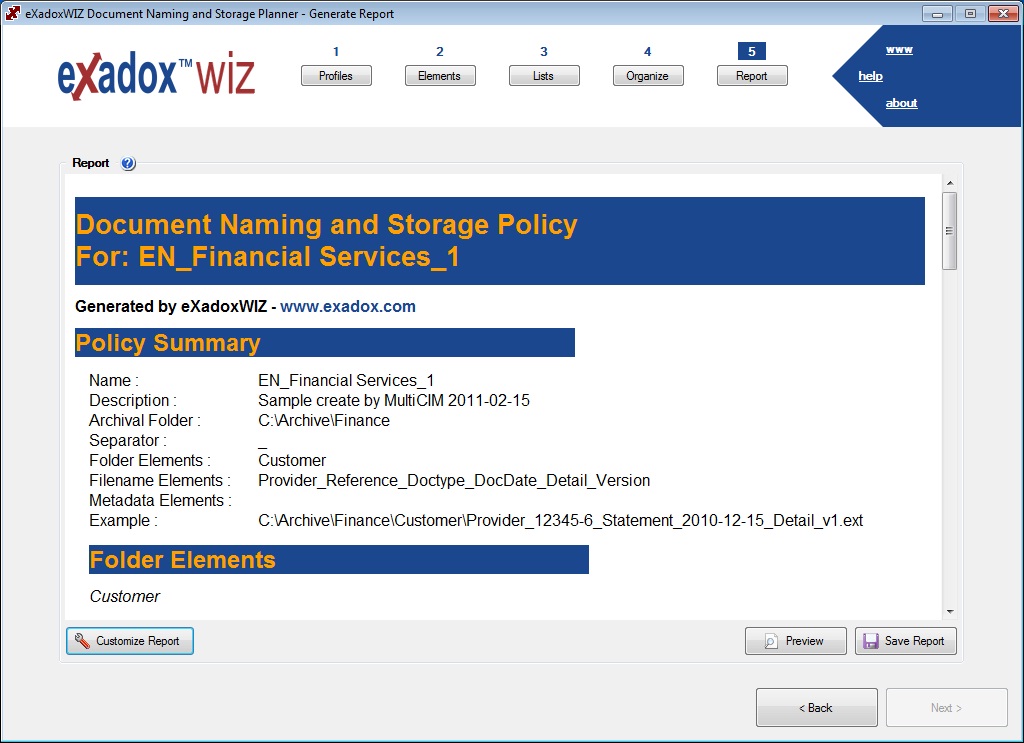Click the eXadoxWIZ logo
1024x743 pixels.
pyautogui.click(x=156, y=77)
